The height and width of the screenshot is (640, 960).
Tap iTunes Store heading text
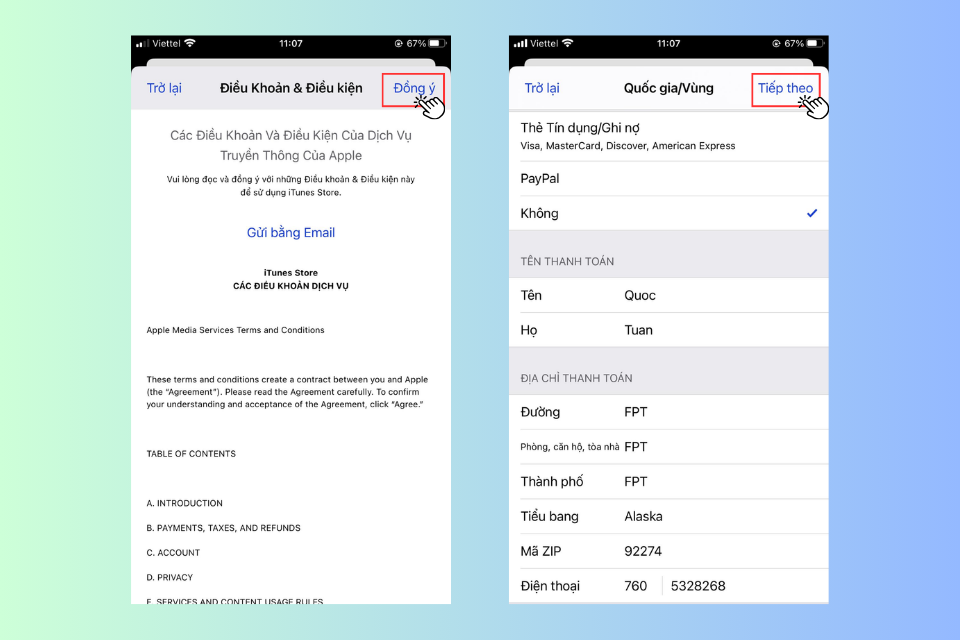point(291,273)
